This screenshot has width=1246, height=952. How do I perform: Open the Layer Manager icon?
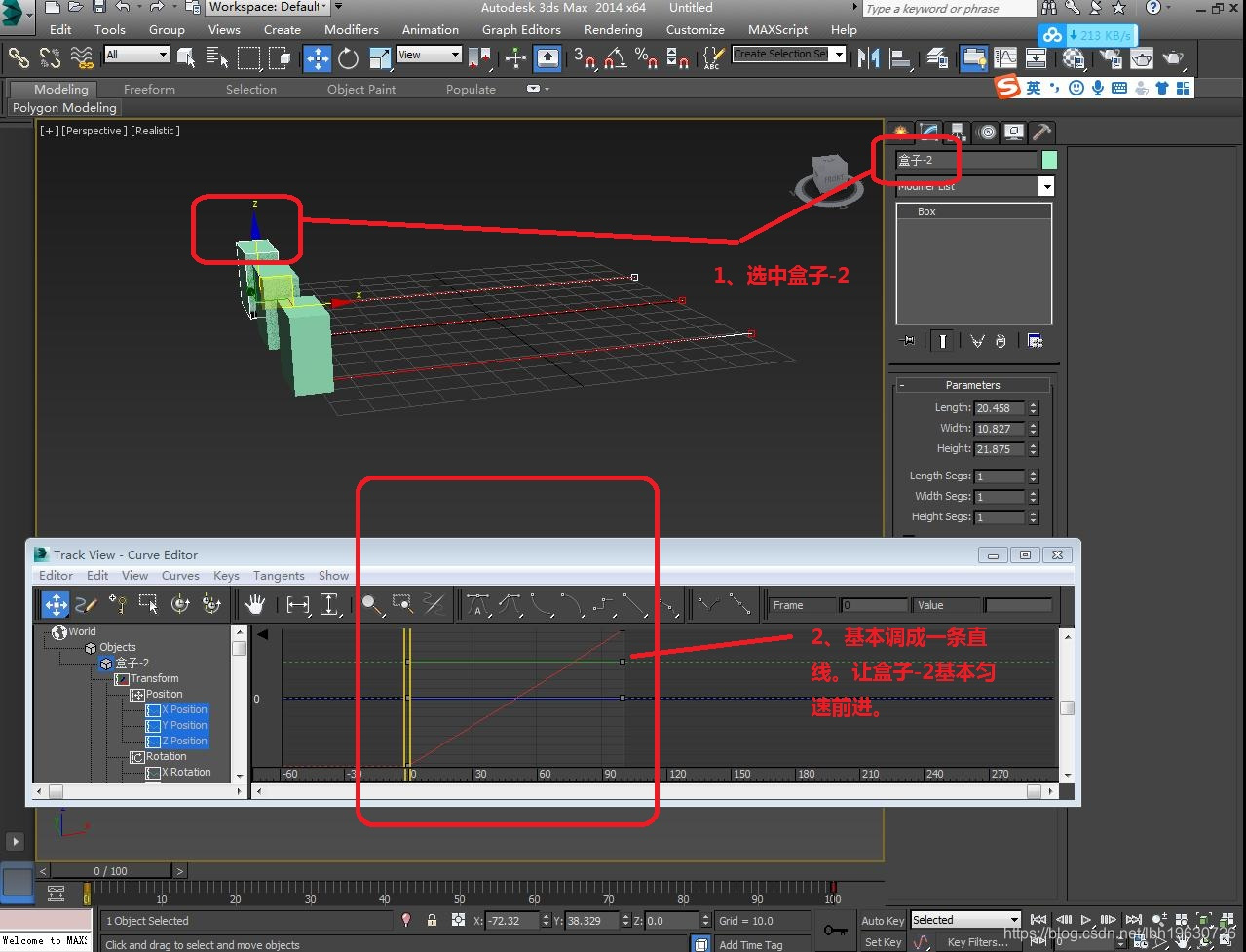937,58
